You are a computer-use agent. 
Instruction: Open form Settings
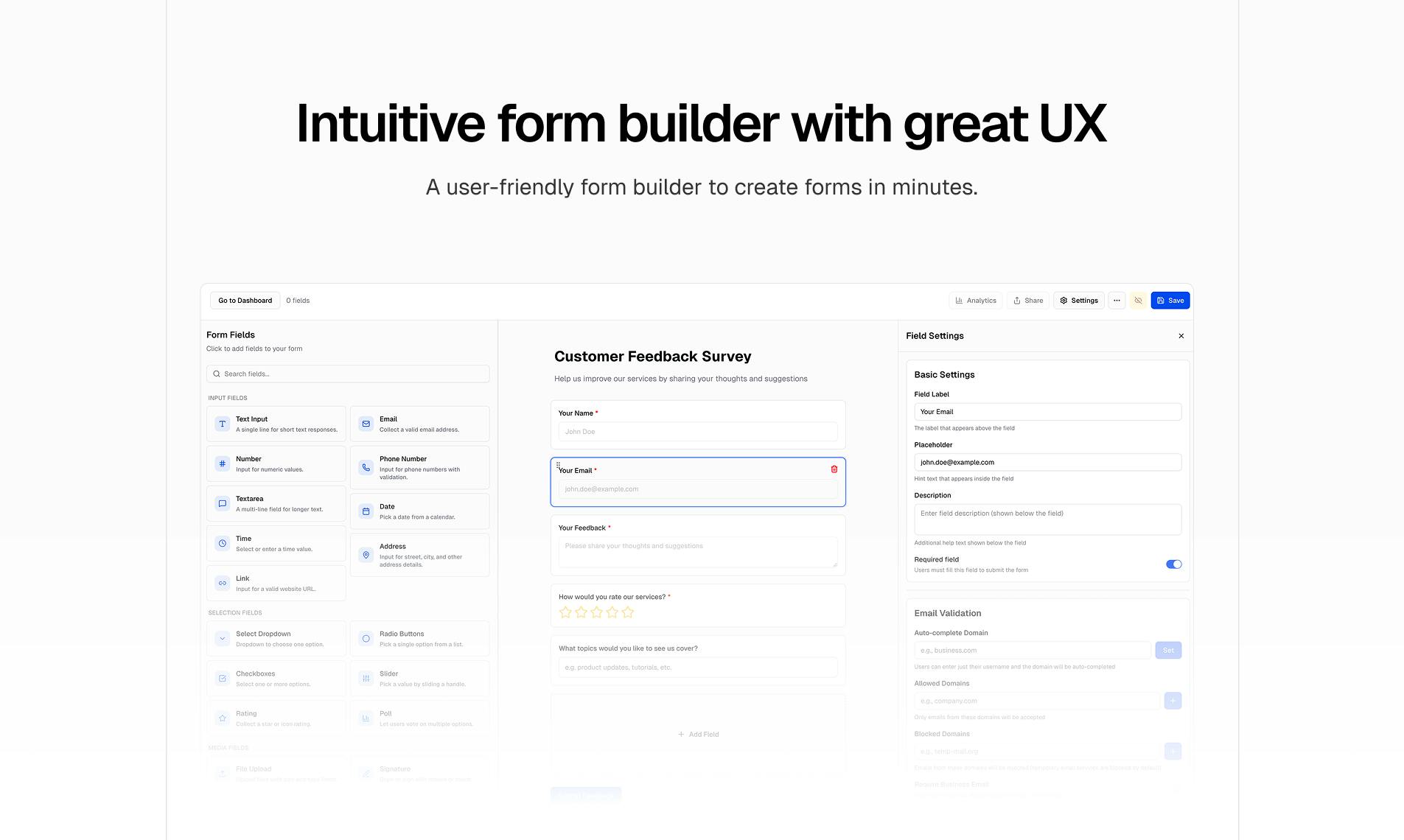[1078, 301]
